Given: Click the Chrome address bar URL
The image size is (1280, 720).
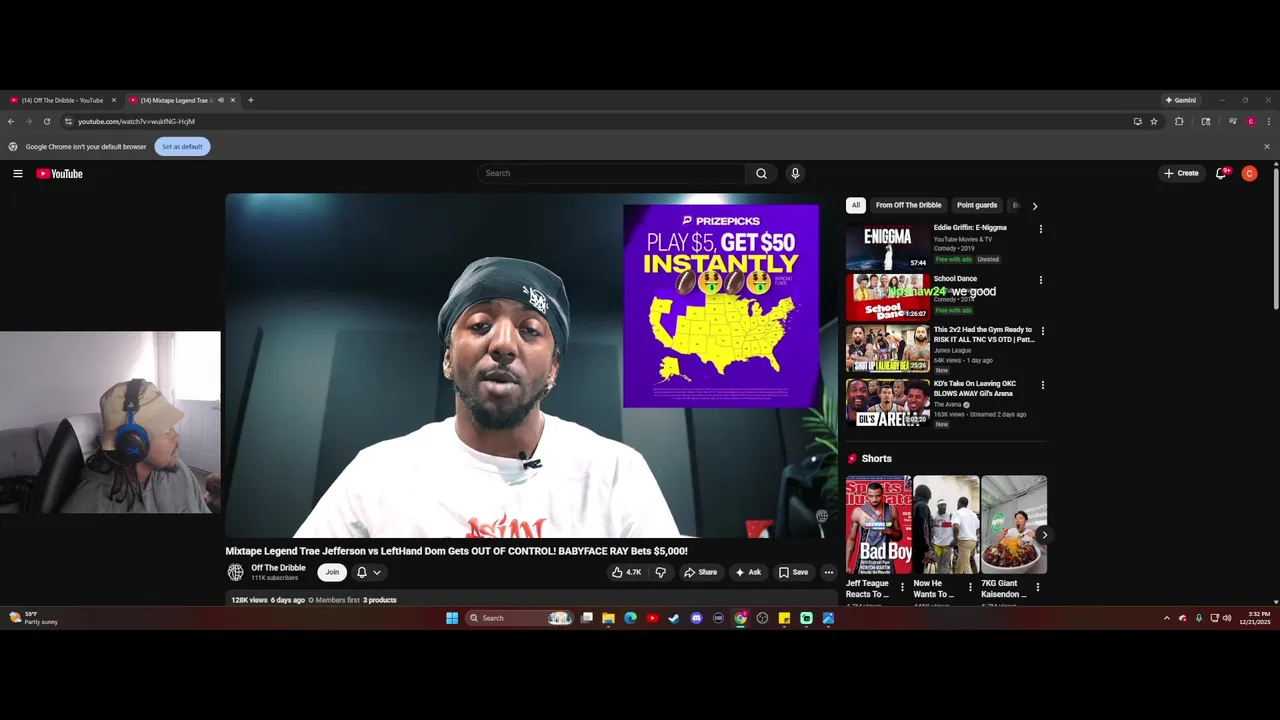Looking at the screenshot, I should [x=136, y=121].
